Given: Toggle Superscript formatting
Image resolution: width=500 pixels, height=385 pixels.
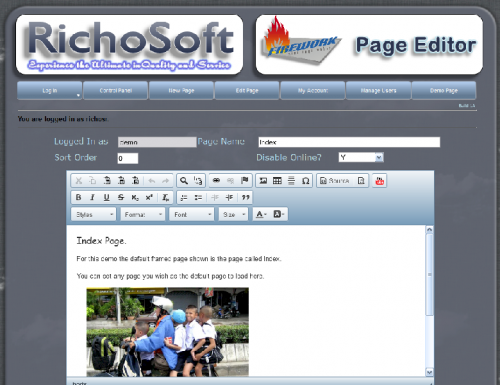Looking at the screenshot, I should tap(149, 197).
